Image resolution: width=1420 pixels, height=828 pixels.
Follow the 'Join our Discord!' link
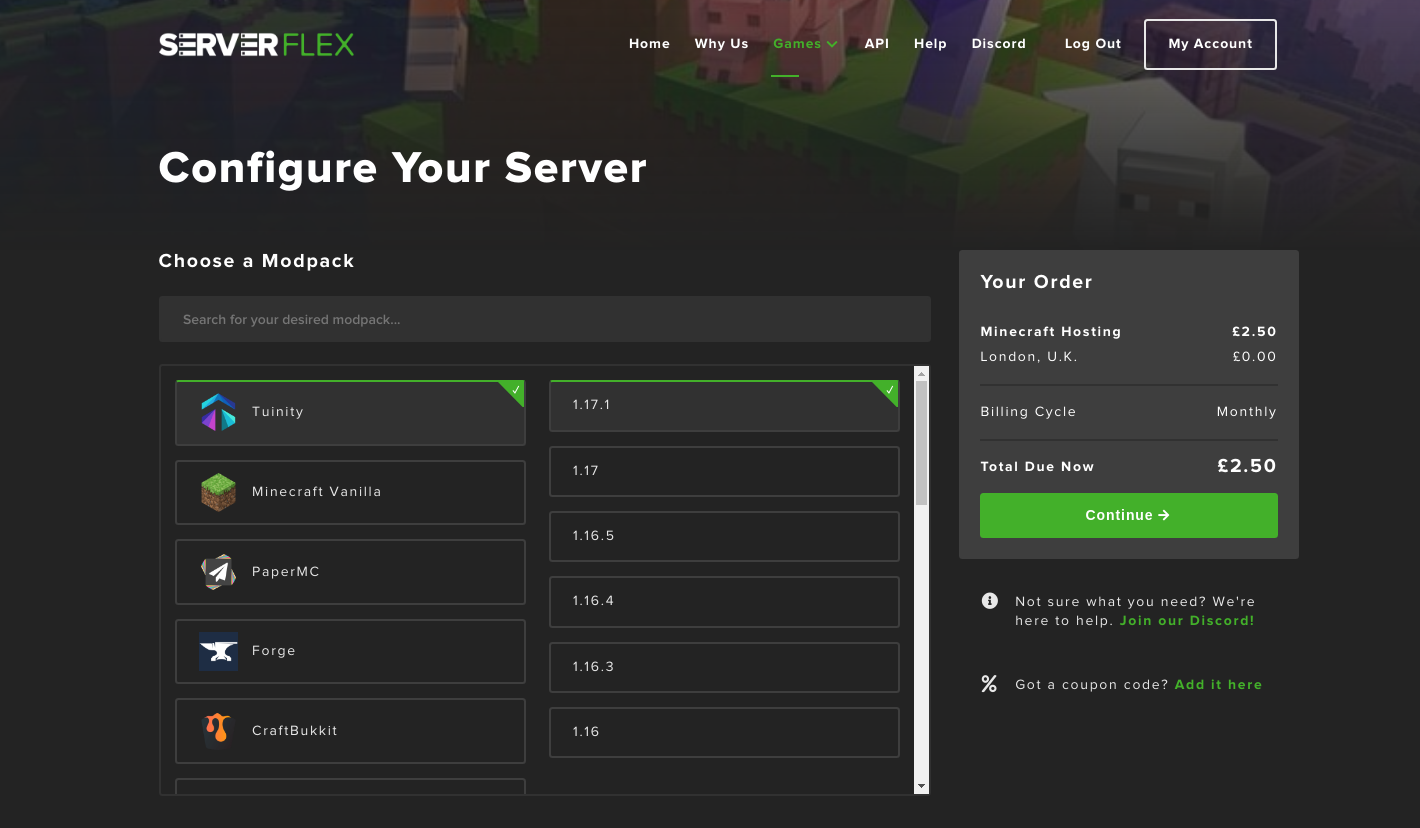(1187, 621)
